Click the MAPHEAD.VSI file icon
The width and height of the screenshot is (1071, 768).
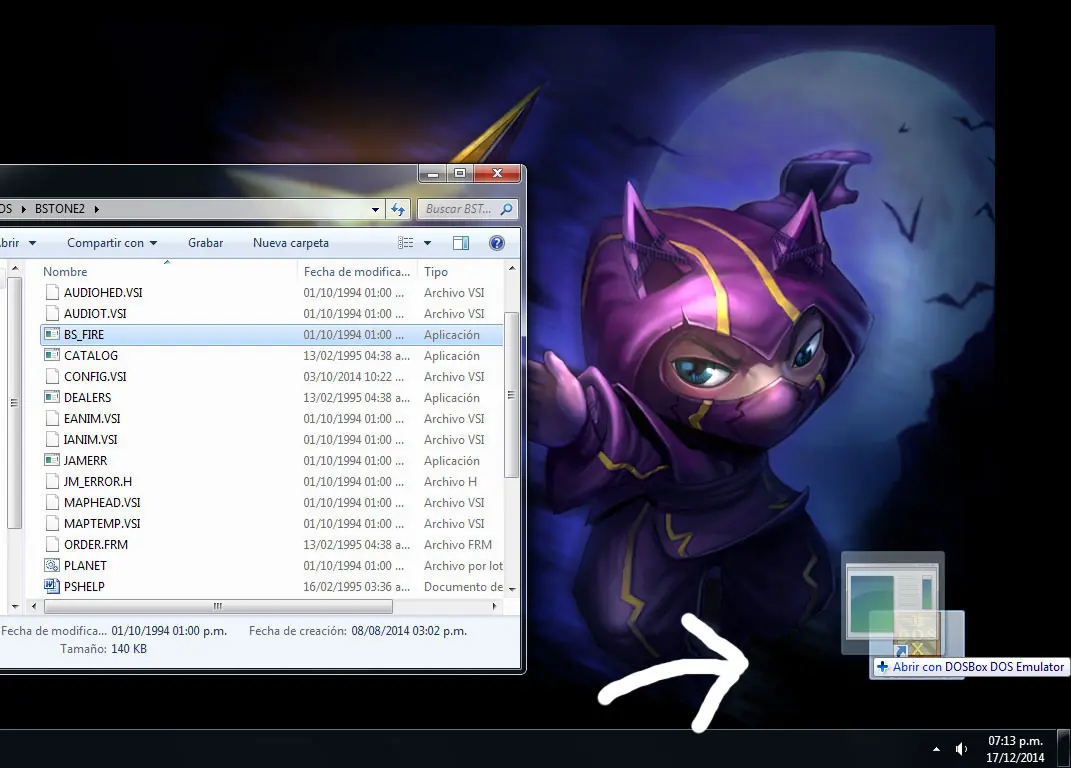tap(51, 502)
